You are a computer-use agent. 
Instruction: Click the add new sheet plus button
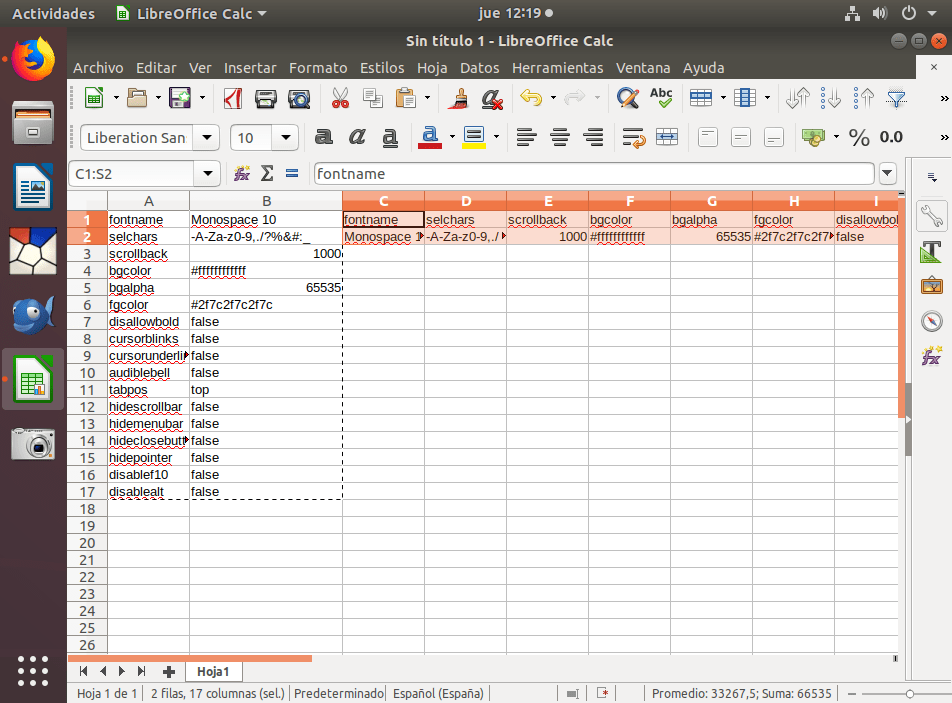169,671
